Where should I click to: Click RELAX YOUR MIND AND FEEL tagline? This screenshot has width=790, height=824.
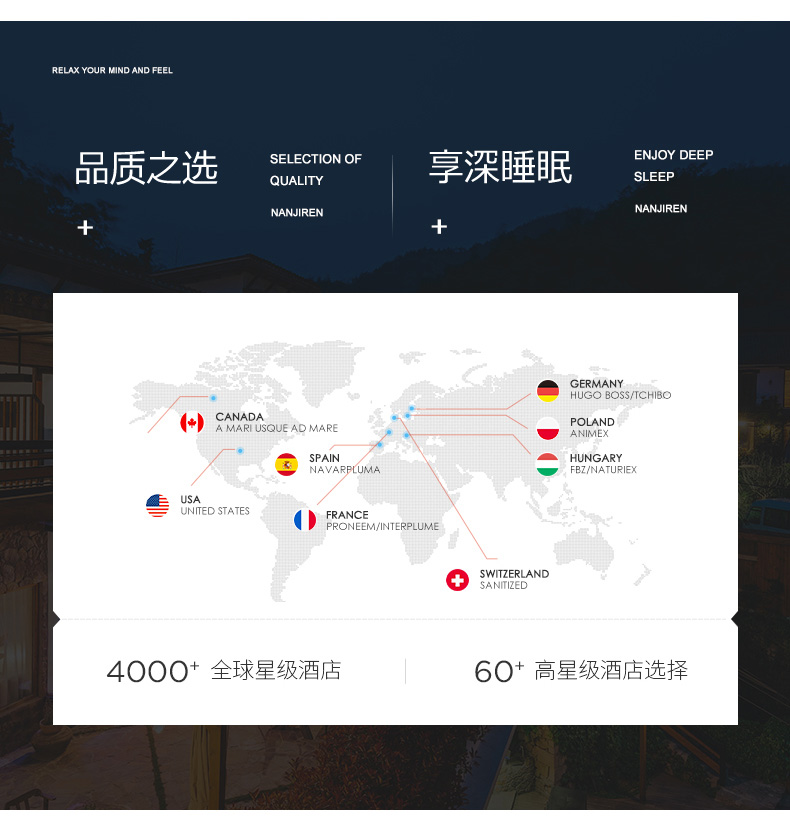coord(112,70)
